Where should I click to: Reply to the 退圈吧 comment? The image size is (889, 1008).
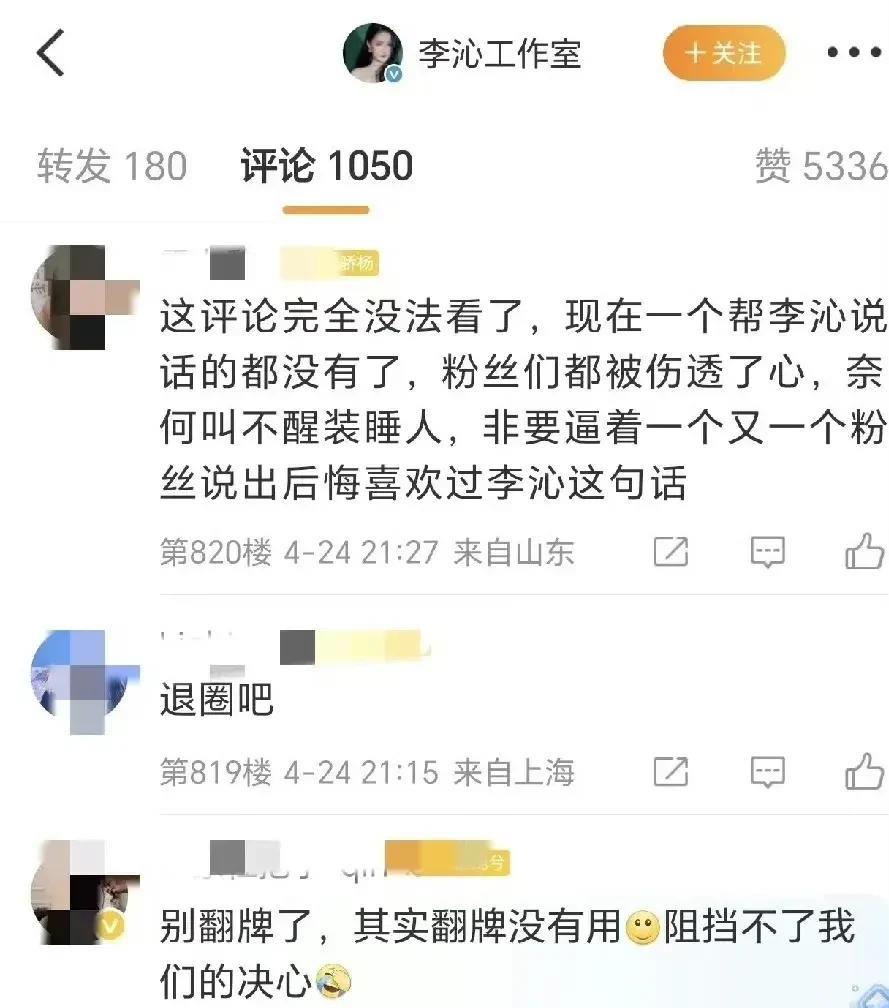[768, 771]
